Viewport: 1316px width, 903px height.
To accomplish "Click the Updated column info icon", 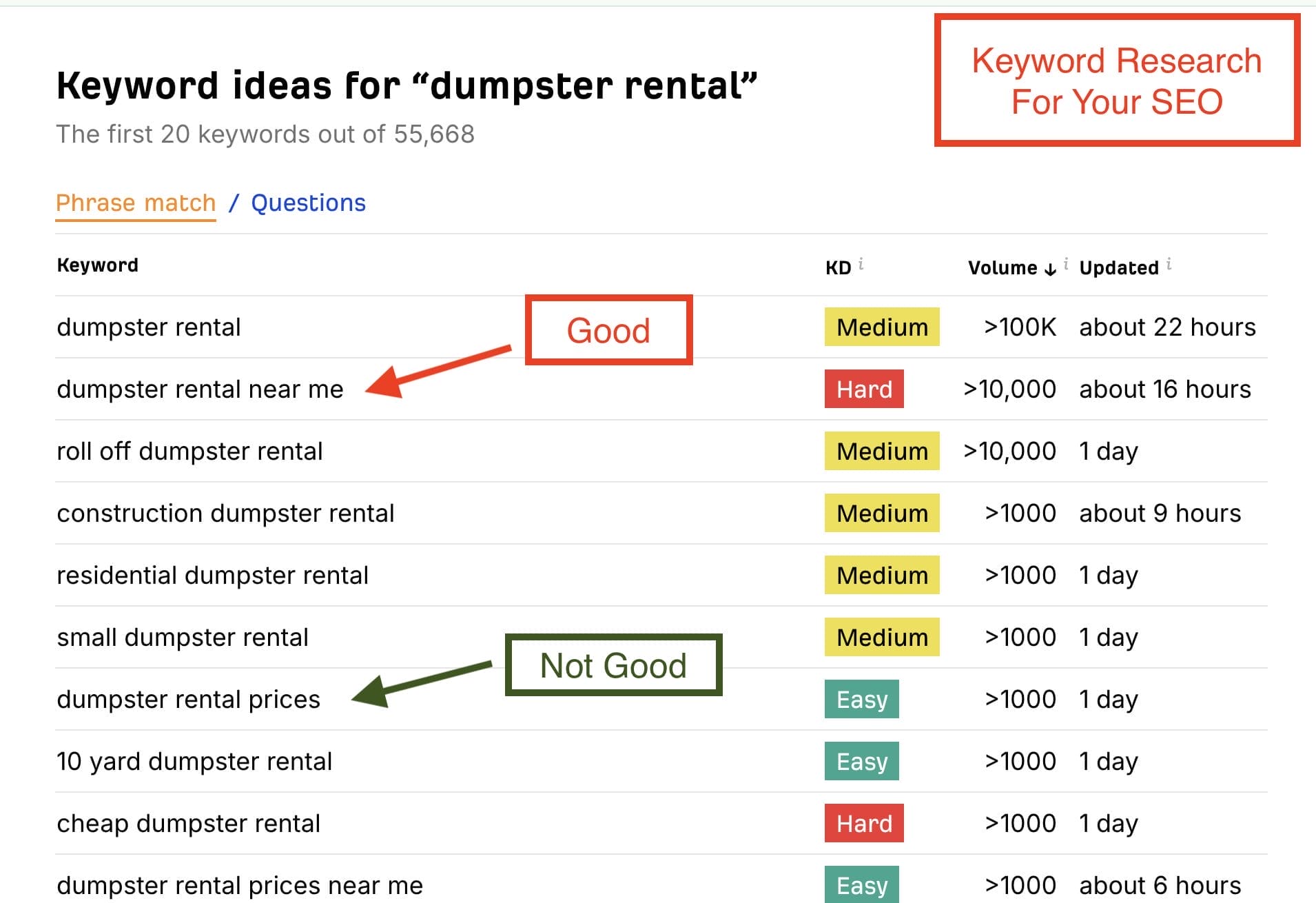I will (1169, 263).
